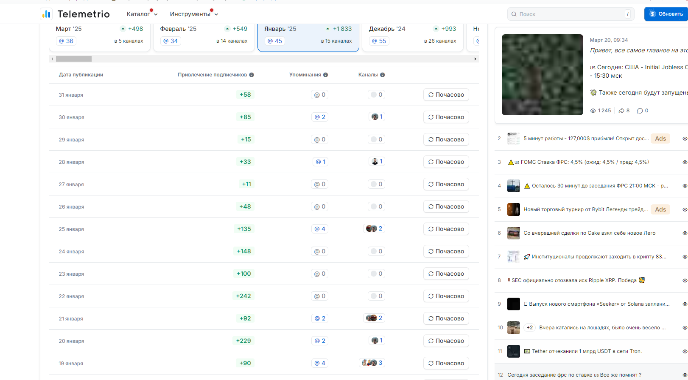Open Почасово for 20 января
688x380 pixels.
pyautogui.click(x=446, y=341)
